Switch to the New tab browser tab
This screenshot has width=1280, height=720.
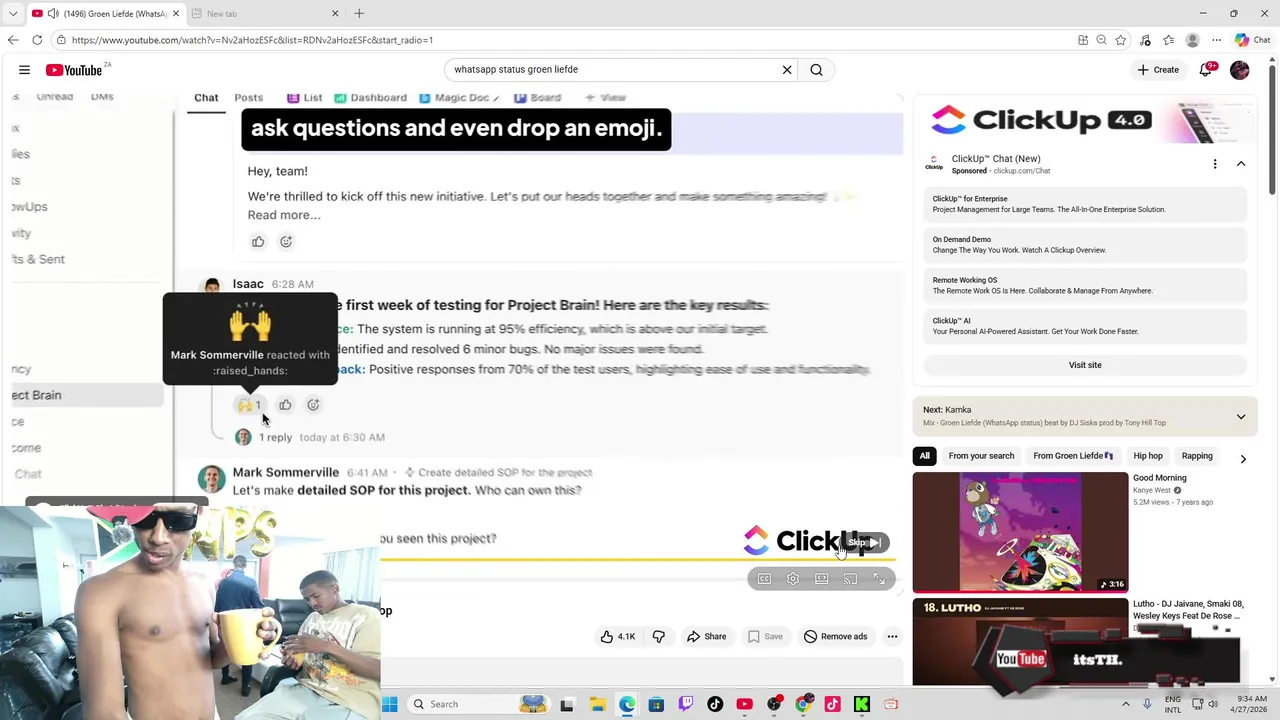click(x=265, y=13)
